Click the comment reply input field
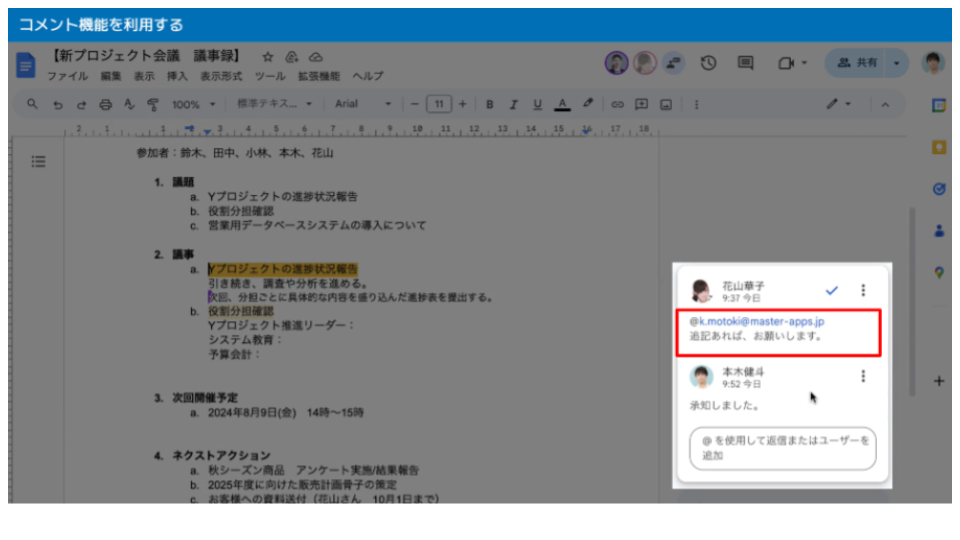960x540 pixels. point(782,448)
